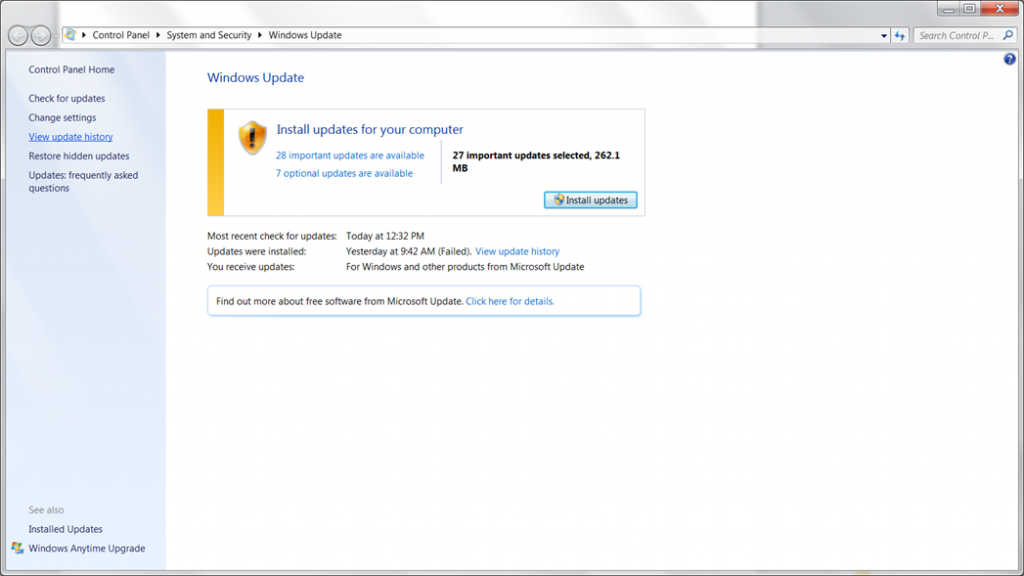Expand the arrow after System and Security breadcrumb
The height and width of the screenshot is (576, 1024).
coord(261,35)
